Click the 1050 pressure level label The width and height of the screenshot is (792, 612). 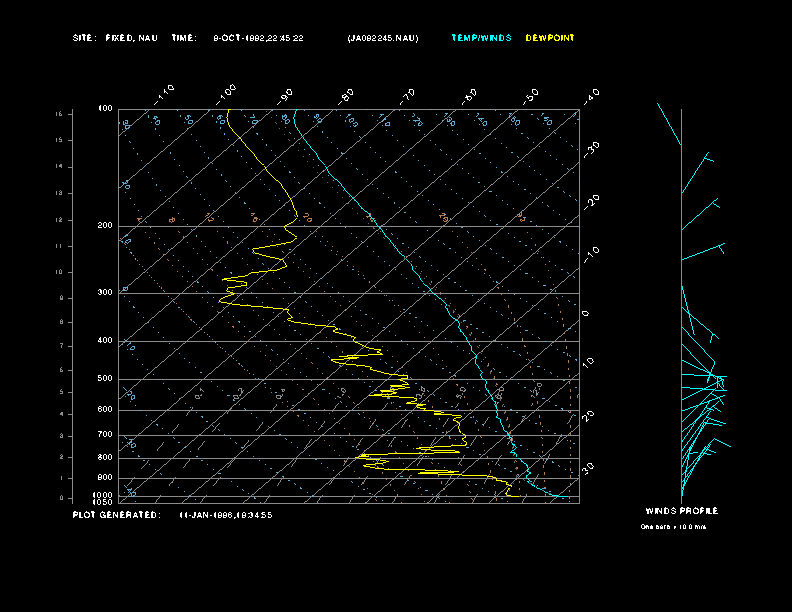[104, 502]
